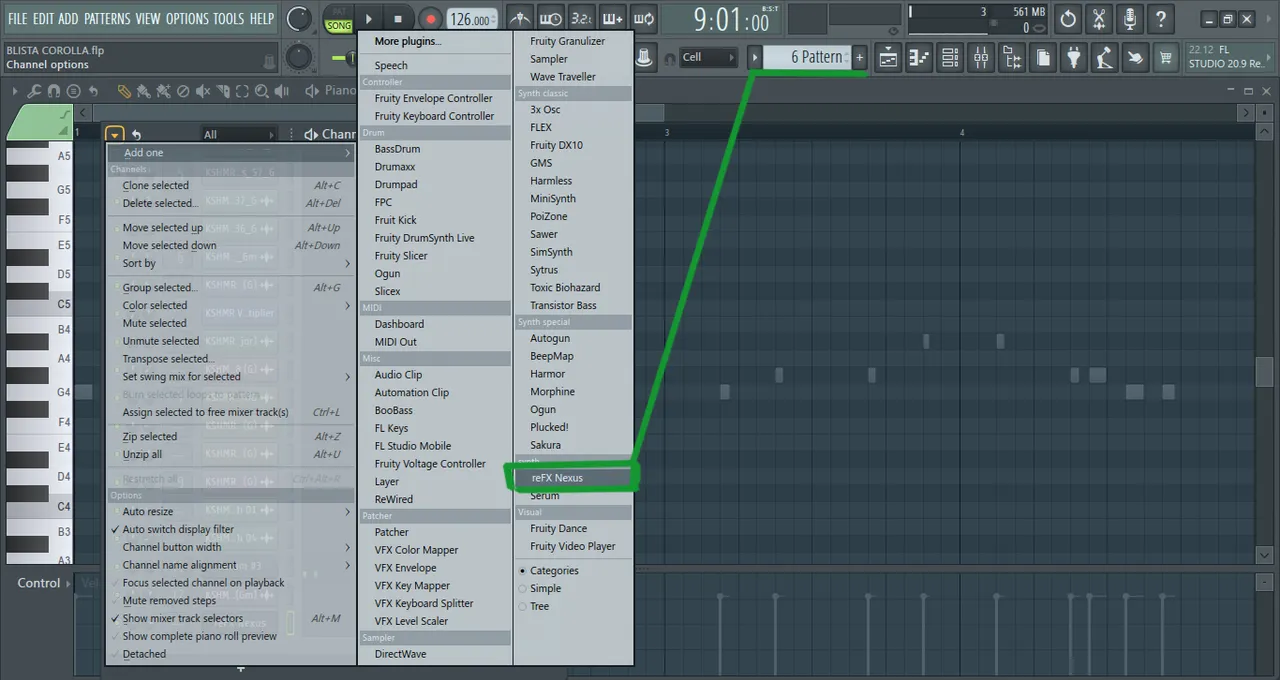Toggle Pat/Song mode switch
Screen dimensions: 1280x680
tap(338, 18)
